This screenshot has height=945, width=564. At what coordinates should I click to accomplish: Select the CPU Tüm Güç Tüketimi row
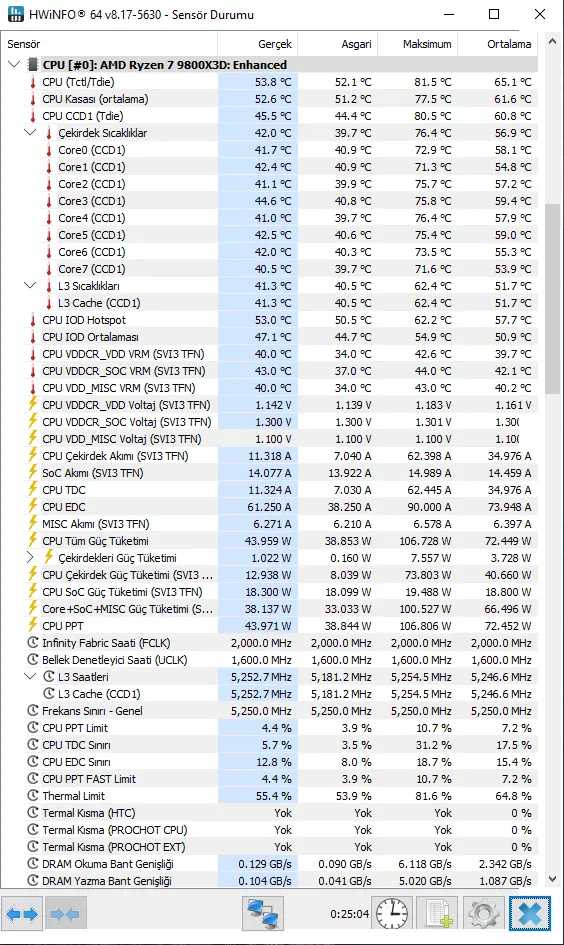pyautogui.click(x=269, y=541)
